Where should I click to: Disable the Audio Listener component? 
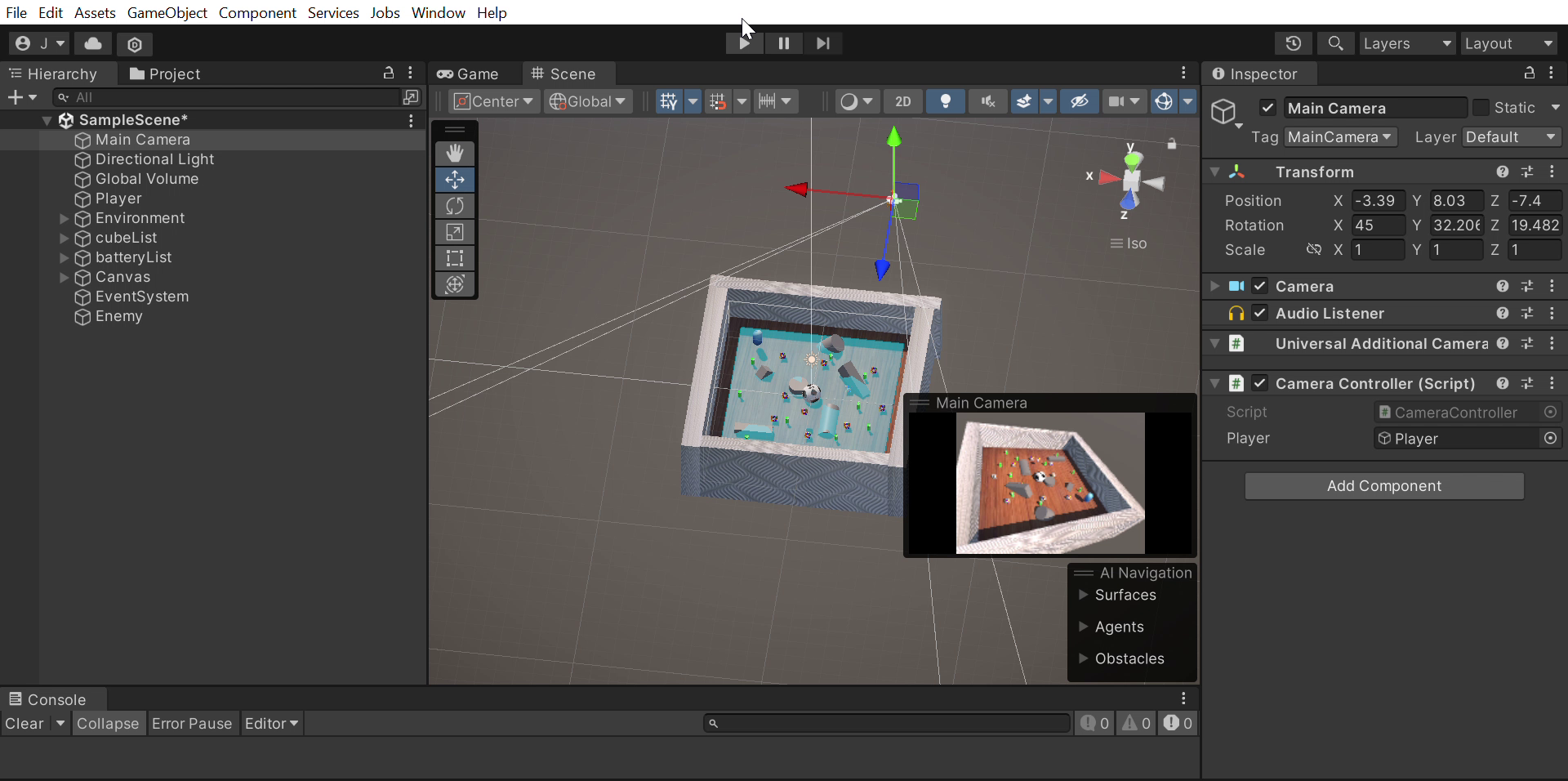coord(1260,314)
